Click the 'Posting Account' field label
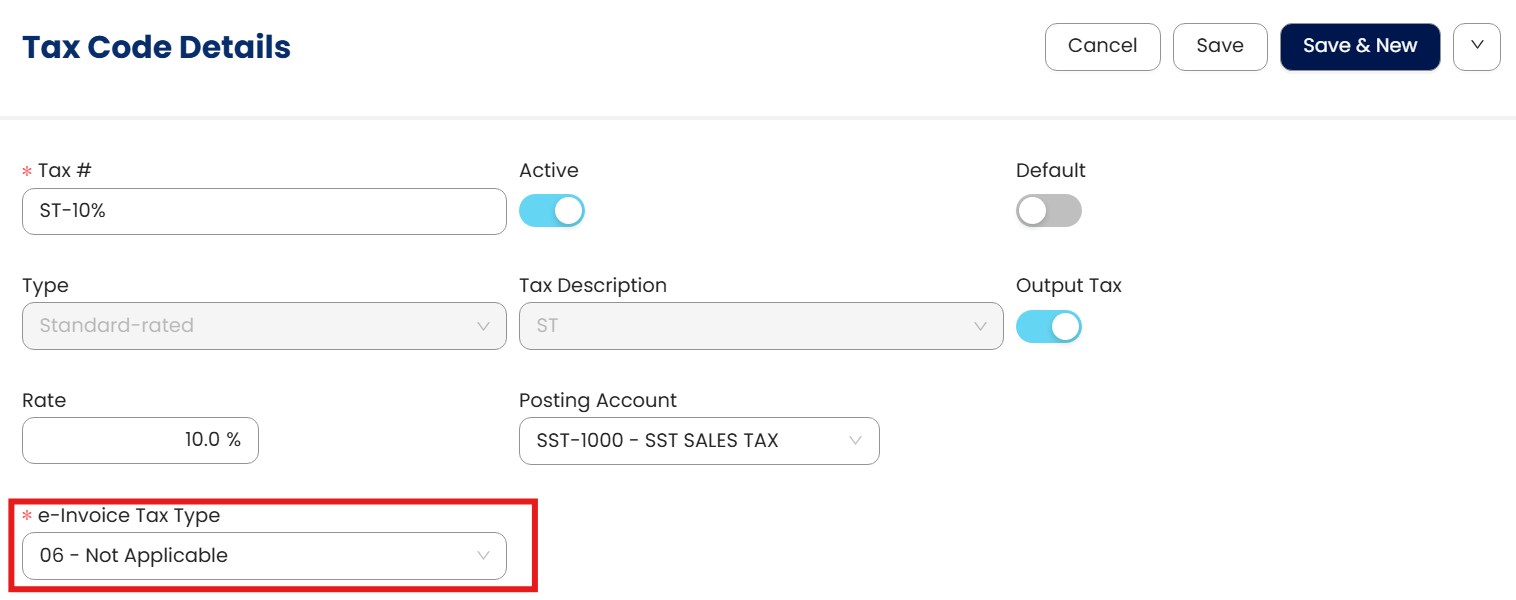The image size is (1516, 600). (597, 400)
